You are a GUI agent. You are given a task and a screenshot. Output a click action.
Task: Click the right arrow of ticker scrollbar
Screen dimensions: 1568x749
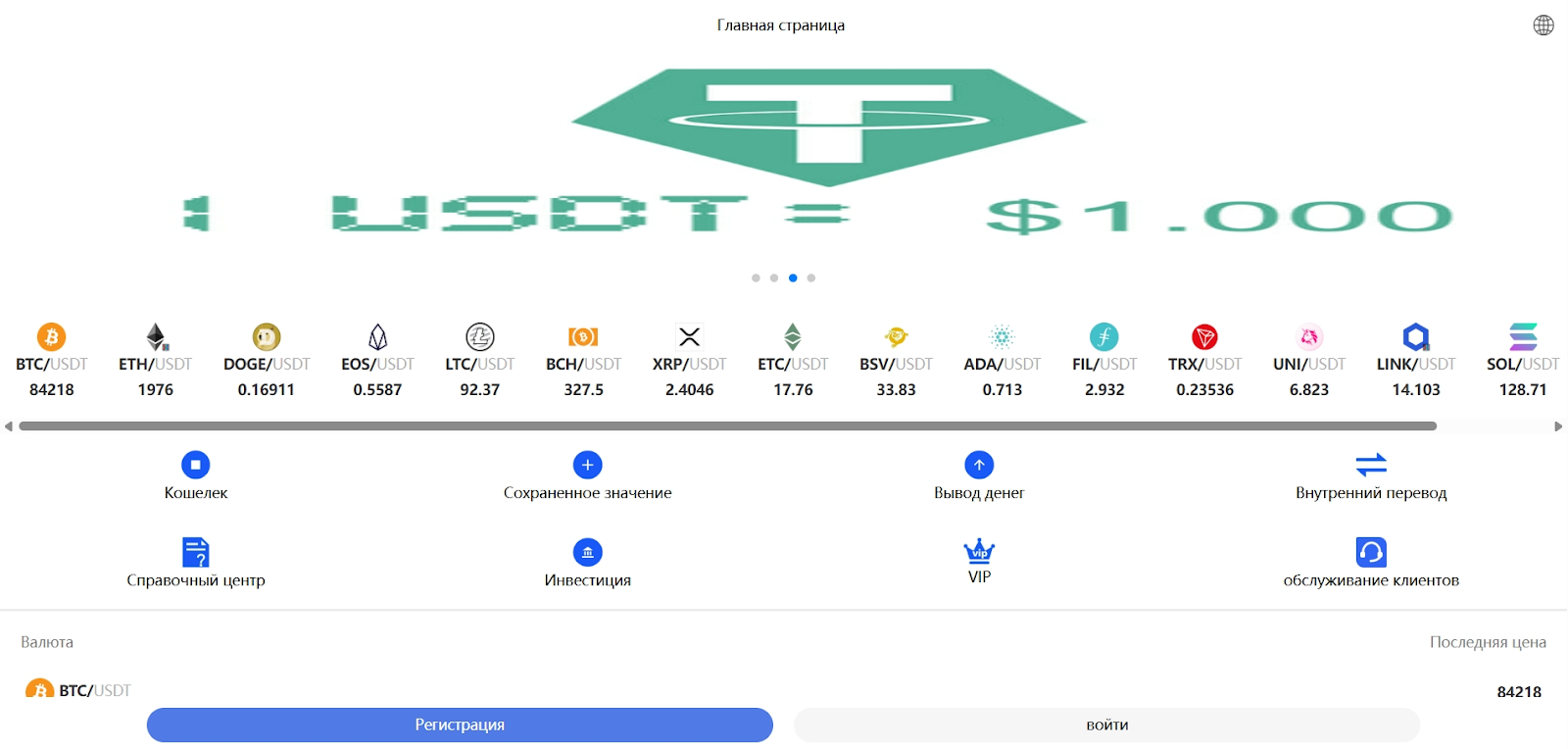tap(1558, 426)
